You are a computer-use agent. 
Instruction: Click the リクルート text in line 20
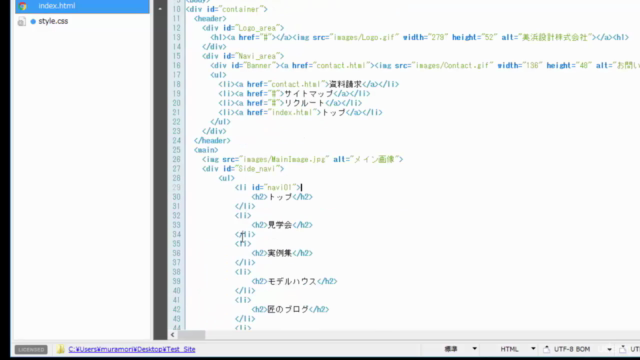point(304,103)
